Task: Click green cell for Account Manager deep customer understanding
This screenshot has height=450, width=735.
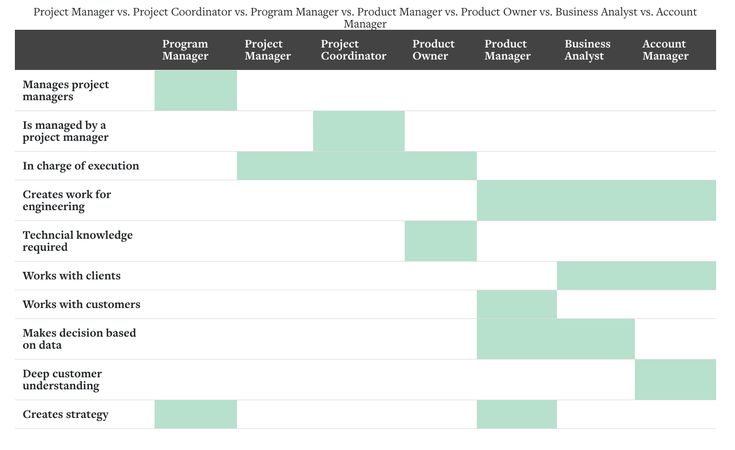Action: [x=675, y=380]
